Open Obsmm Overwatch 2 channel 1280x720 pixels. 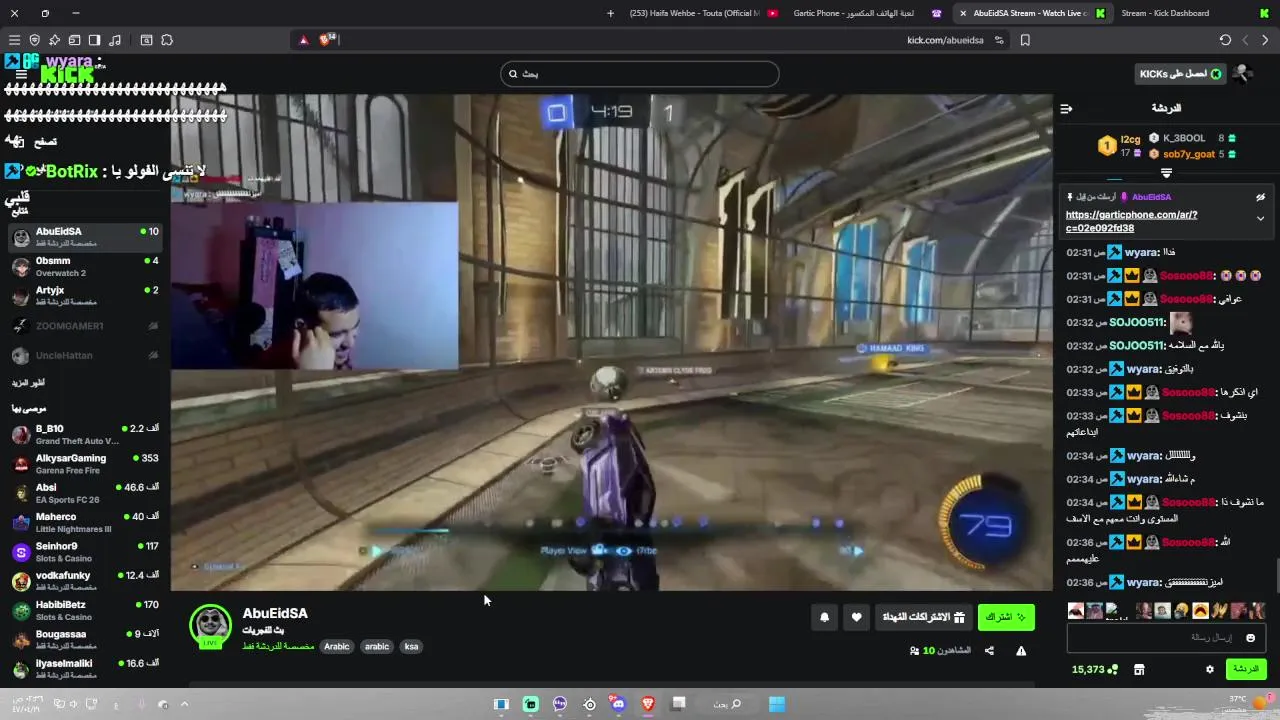tap(84, 266)
